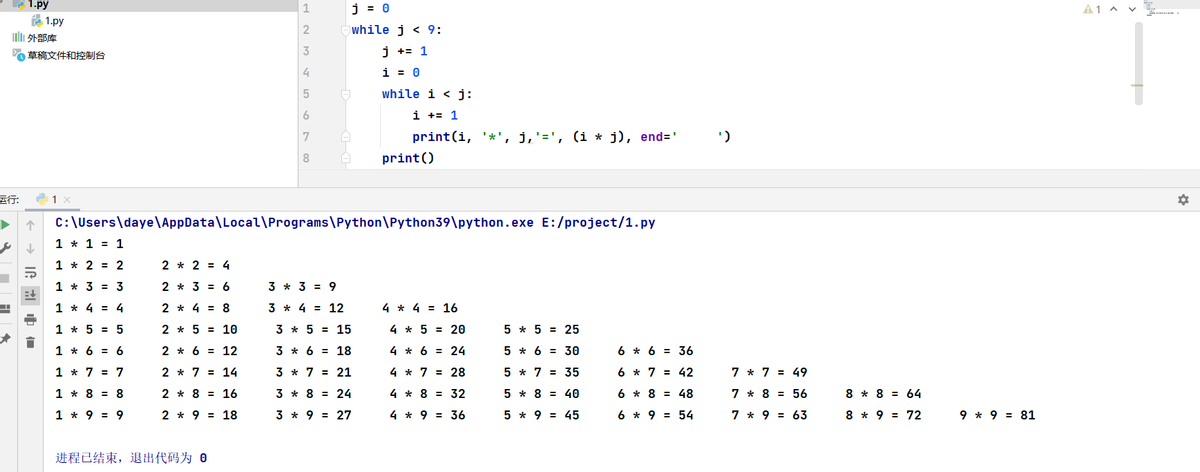Click output text '1 * 1 = 1'
This screenshot has height=472, width=1200.
tap(90, 244)
